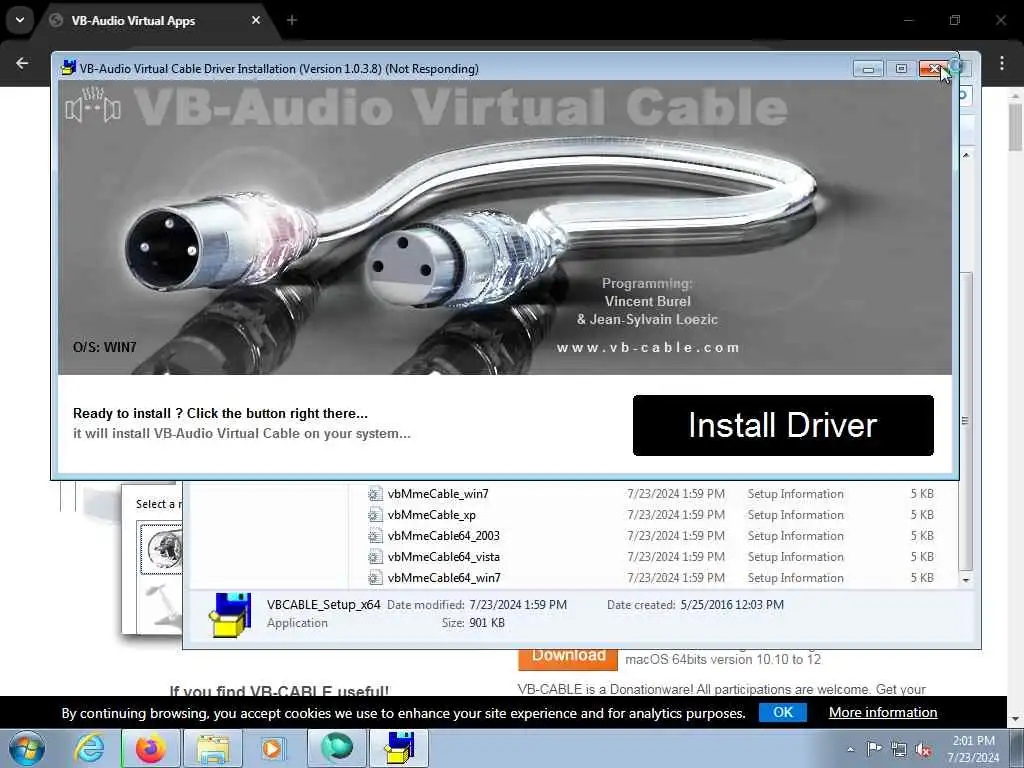Click the Explorer file list scroll down arrow
This screenshot has width=1024, height=768.
click(966, 580)
